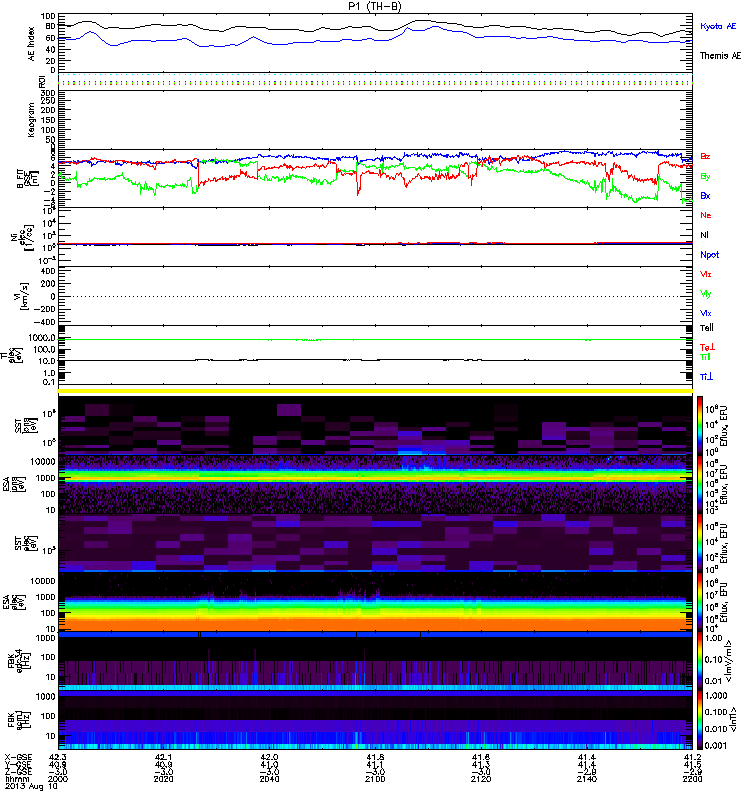Click the 2100 time tick label
Viewport: 750px width, 800px height.
pyautogui.click(x=375, y=779)
